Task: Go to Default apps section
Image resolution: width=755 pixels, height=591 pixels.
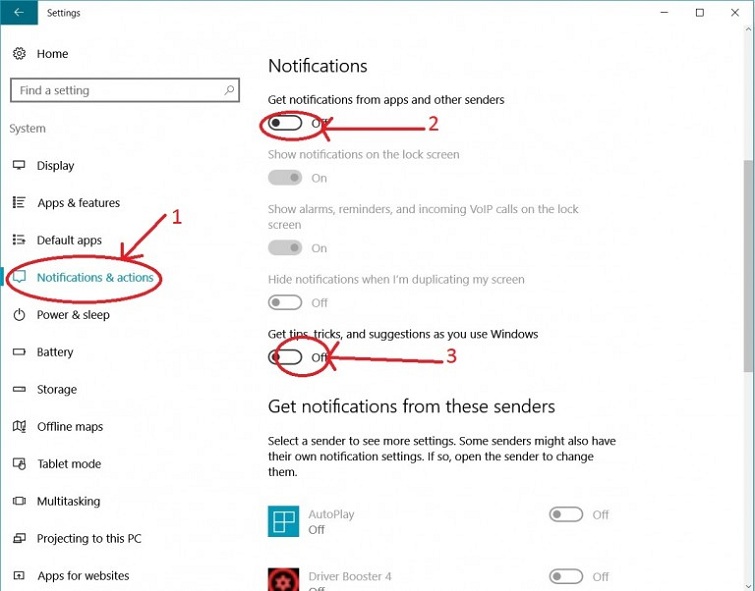Action: tap(69, 240)
